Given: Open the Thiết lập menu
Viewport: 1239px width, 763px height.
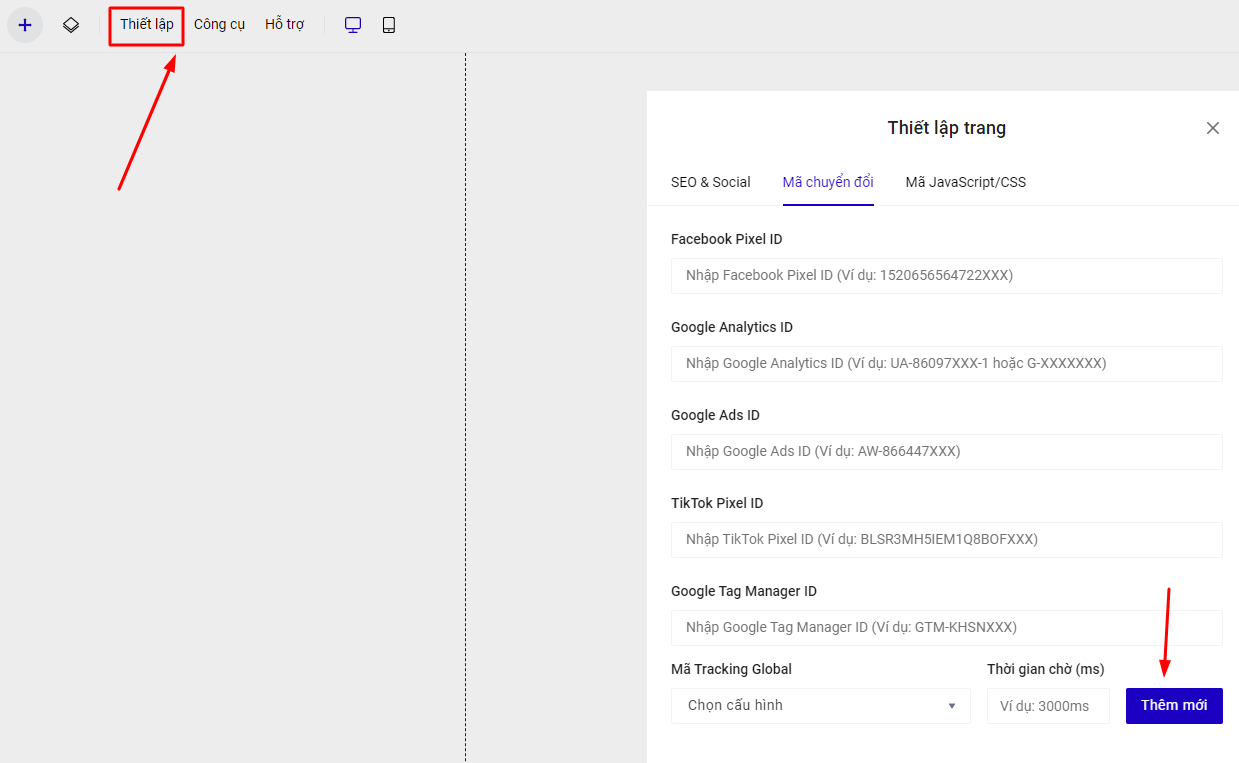Looking at the screenshot, I should (x=146, y=25).
